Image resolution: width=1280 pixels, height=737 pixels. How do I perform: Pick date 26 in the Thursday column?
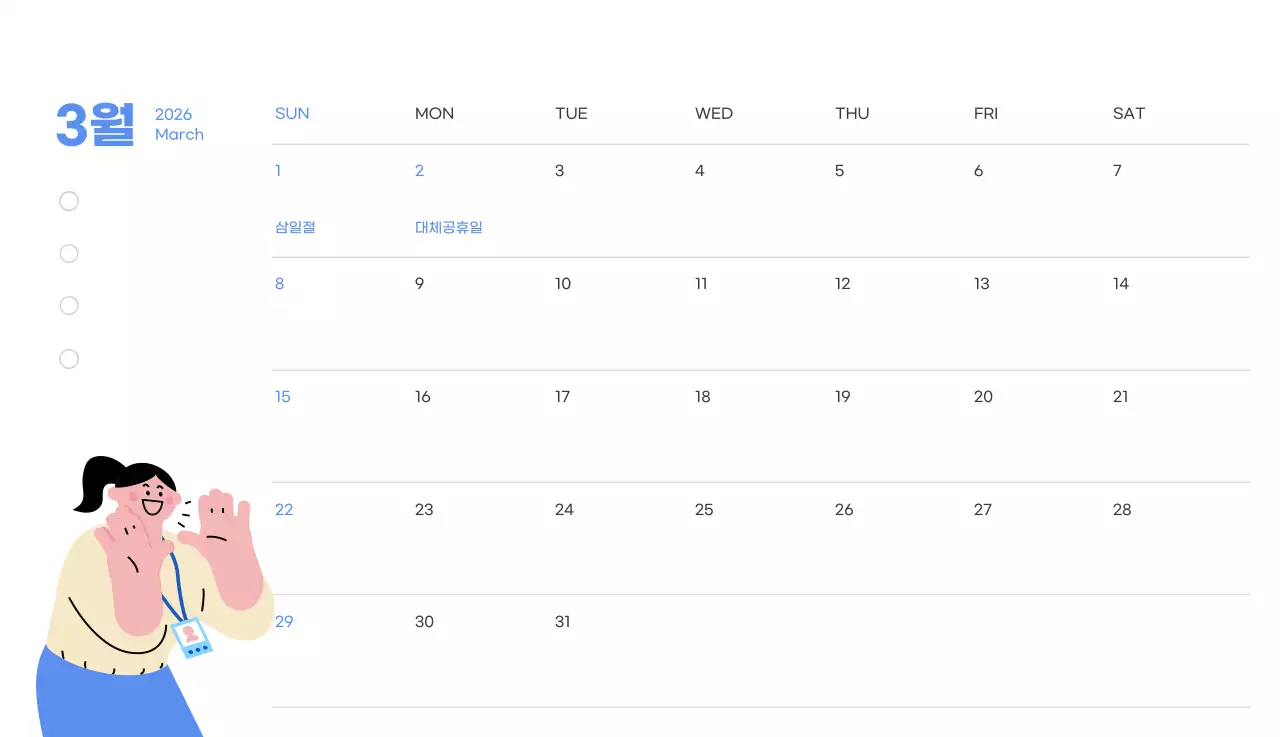click(x=843, y=510)
